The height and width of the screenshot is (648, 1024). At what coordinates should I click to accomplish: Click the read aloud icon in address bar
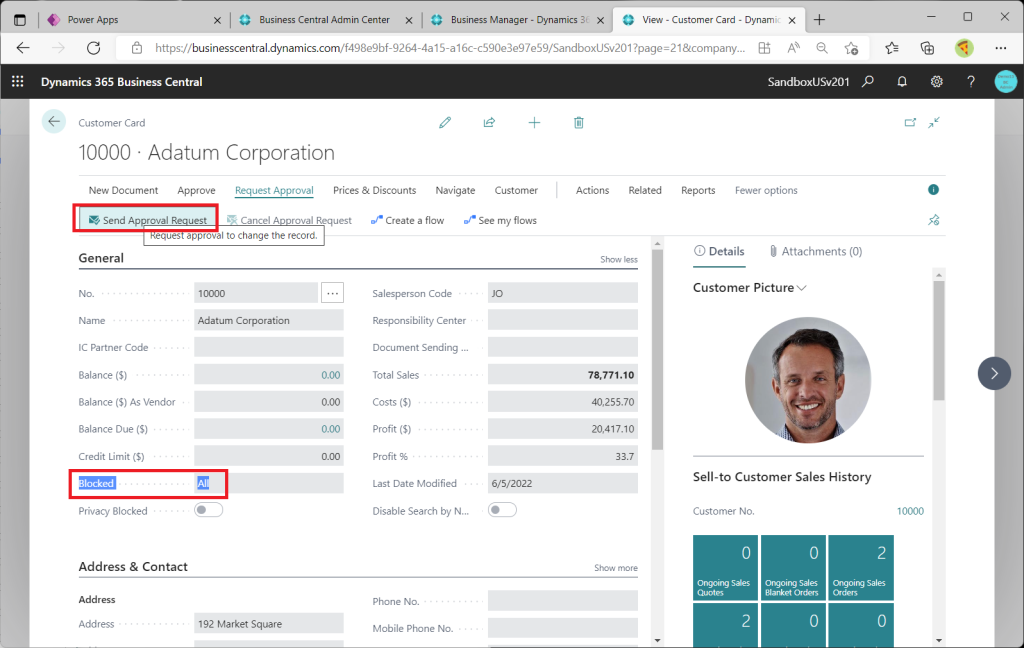click(x=793, y=48)
